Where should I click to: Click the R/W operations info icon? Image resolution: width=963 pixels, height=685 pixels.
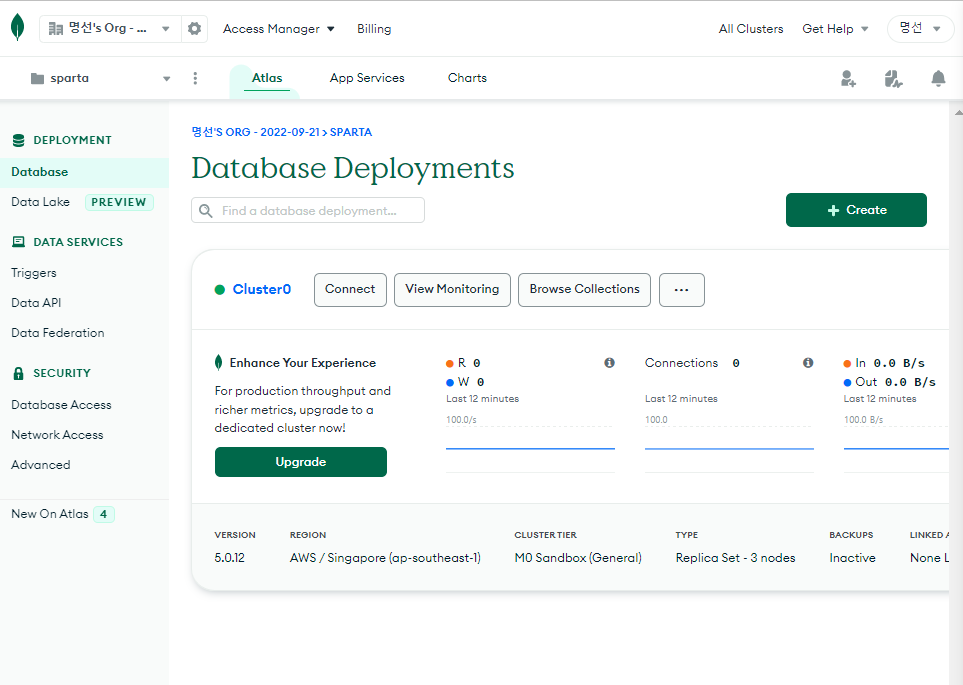(x=609, y=362)
